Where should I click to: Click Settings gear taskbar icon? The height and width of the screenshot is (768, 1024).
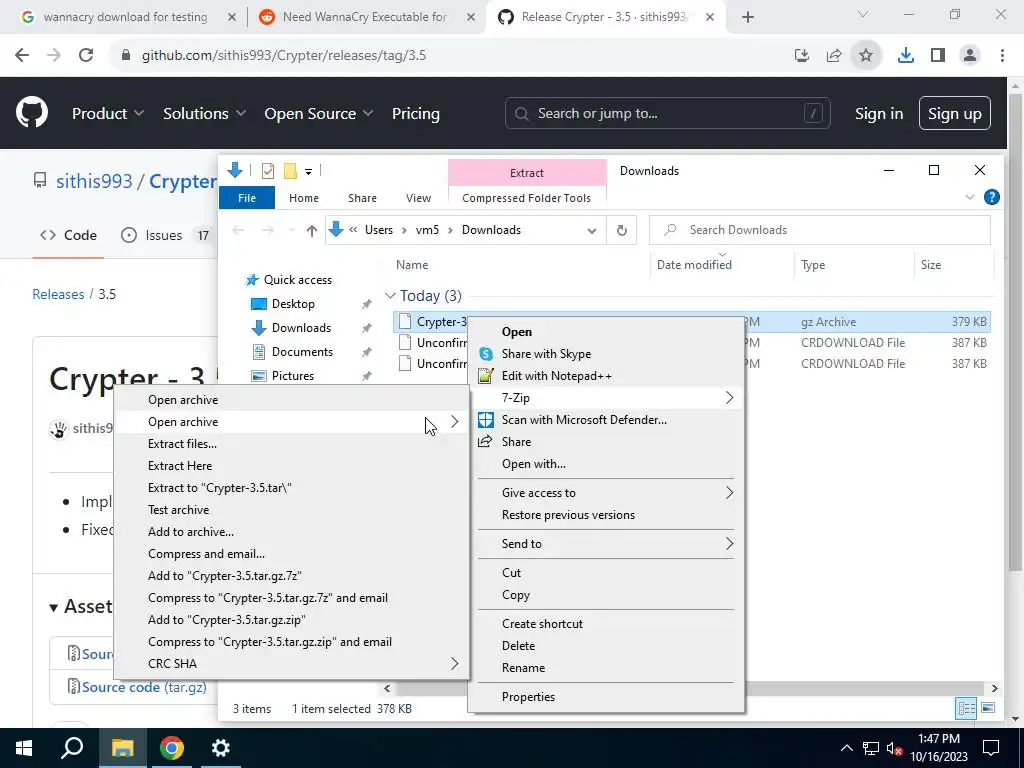point(221,748)
